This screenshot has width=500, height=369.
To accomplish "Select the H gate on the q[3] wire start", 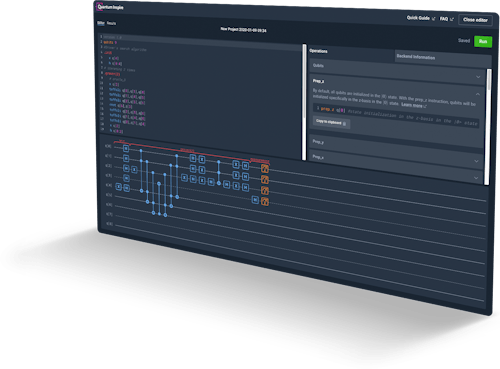I will 126,178.
